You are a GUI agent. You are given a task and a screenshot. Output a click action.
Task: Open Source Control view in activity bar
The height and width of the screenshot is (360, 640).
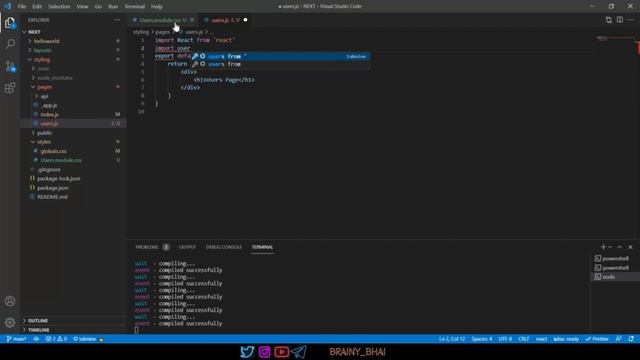pos(10,66)
